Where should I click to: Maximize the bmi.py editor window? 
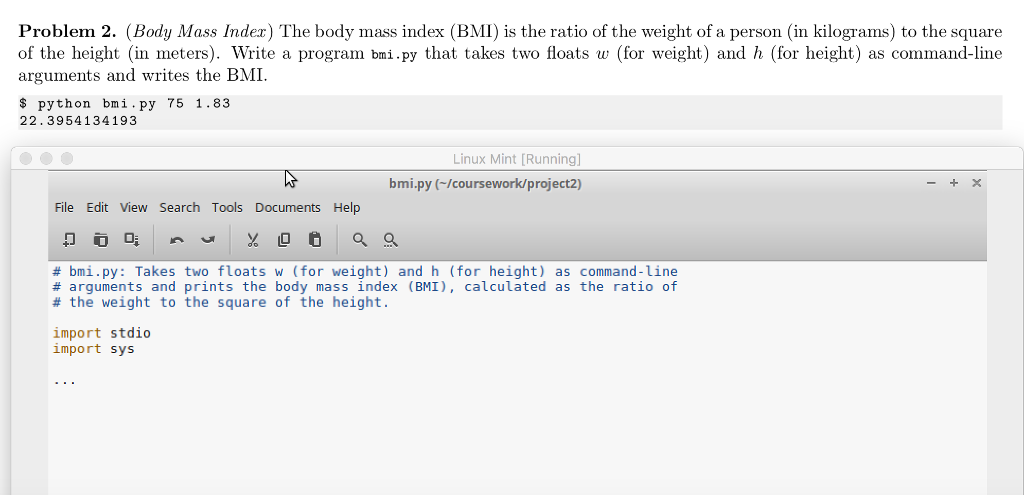953,183
